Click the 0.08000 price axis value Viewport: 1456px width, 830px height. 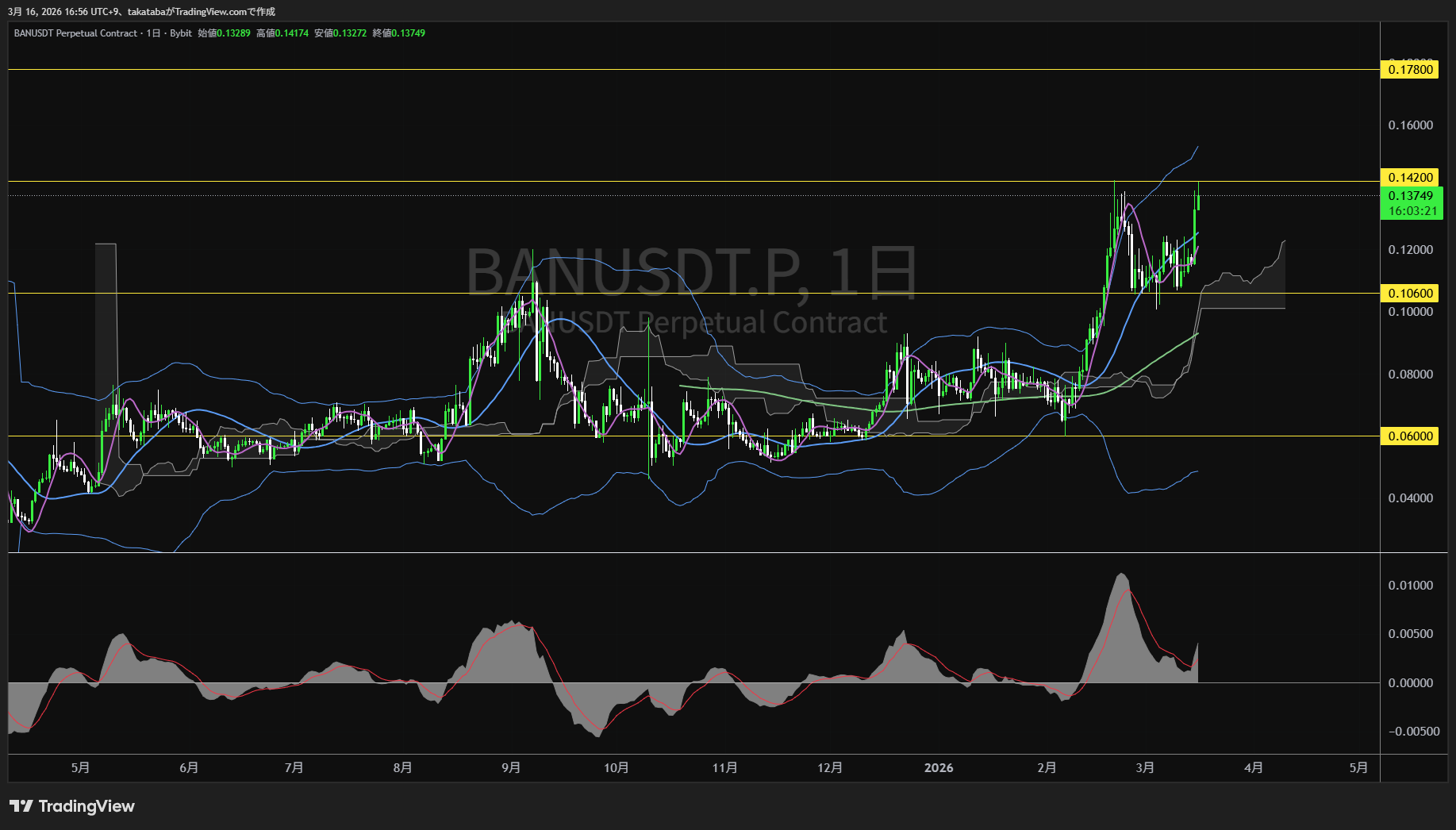[1411, 375]
